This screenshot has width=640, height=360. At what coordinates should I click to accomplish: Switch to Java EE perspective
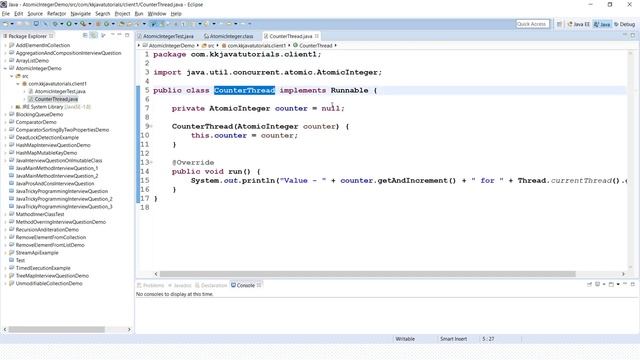(x=579, y=24)
